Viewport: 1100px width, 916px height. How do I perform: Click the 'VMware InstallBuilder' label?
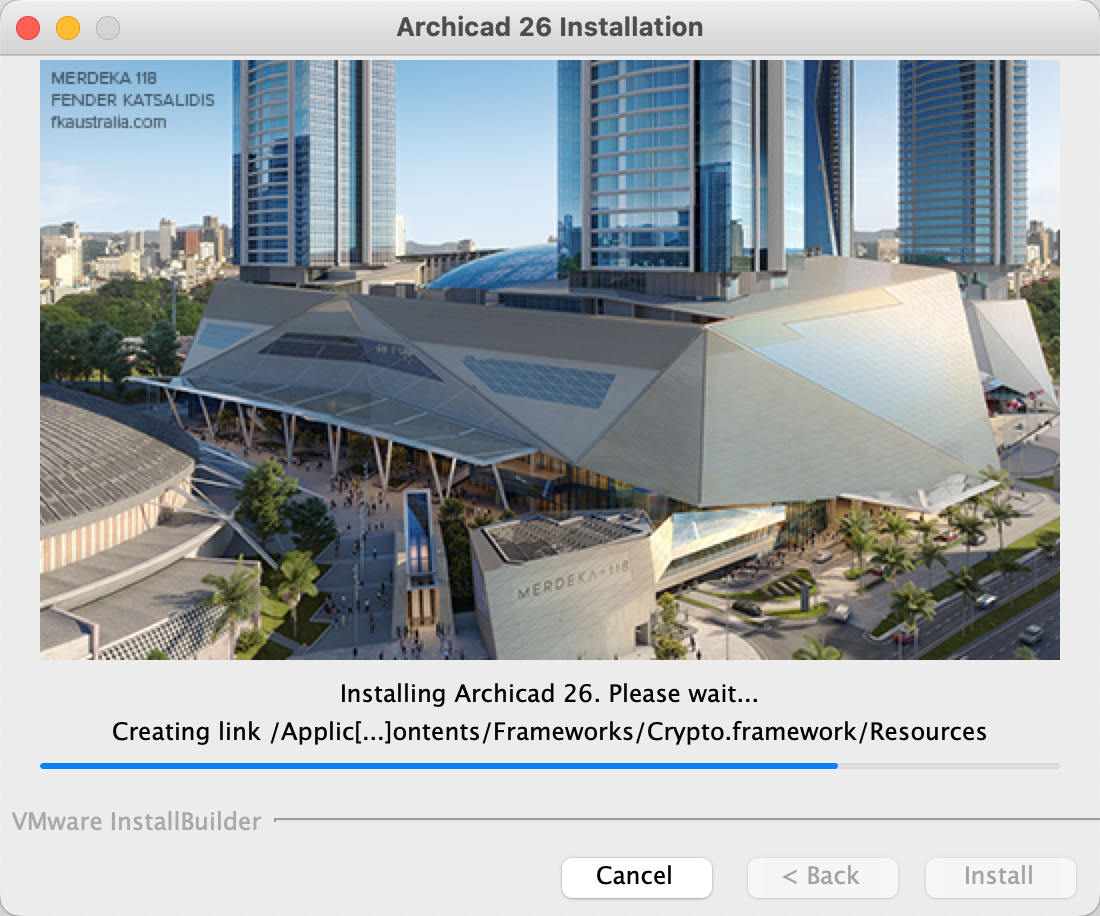pyautogui.click(x=137, y=821)
